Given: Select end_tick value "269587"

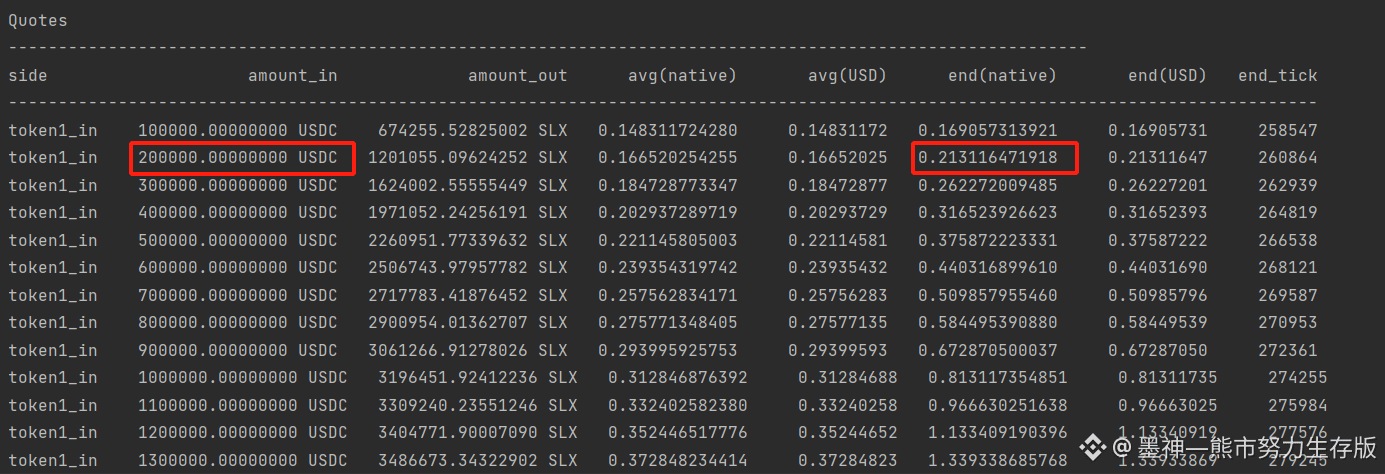Looking at the screenshot, I should [1288, 295].
